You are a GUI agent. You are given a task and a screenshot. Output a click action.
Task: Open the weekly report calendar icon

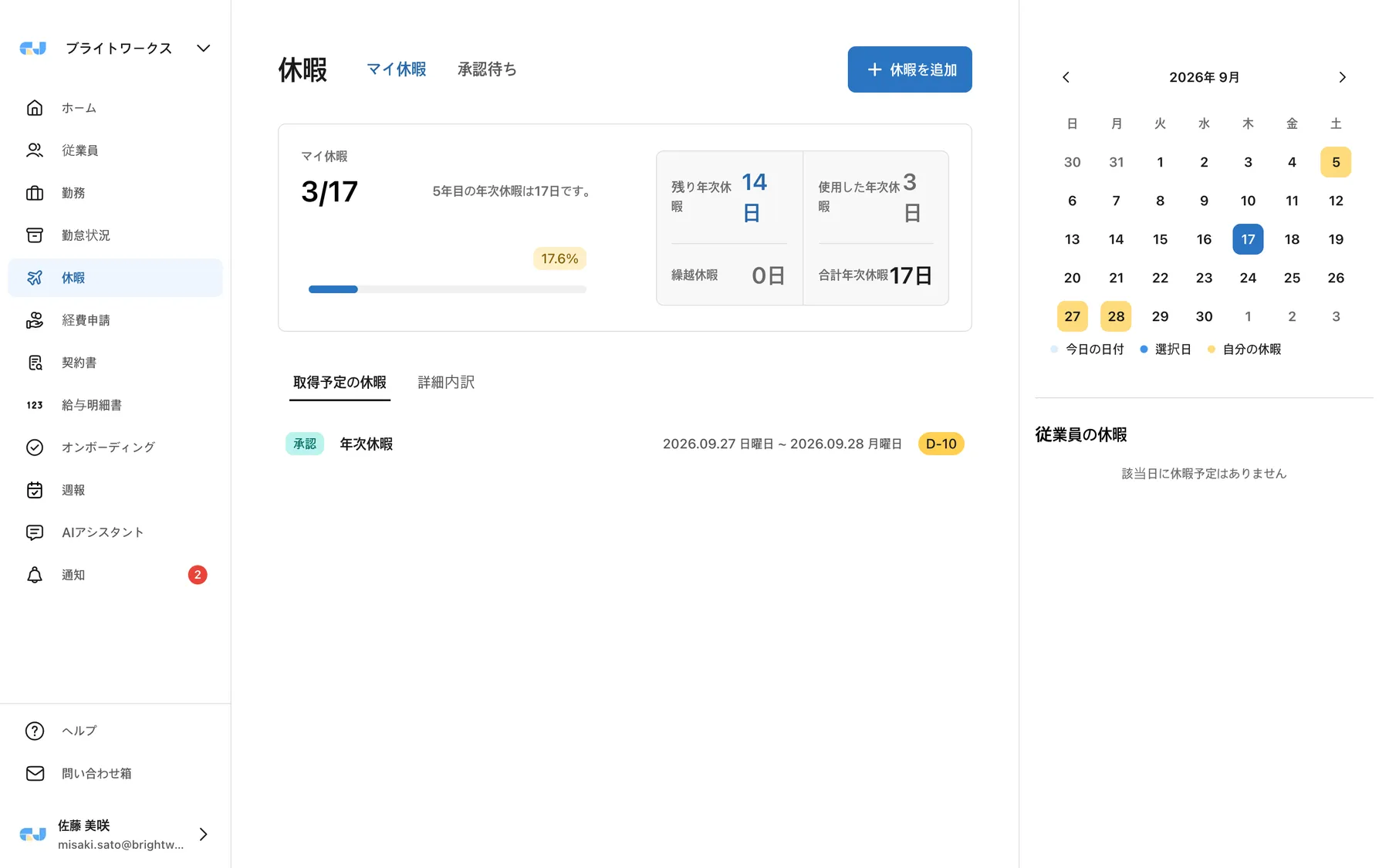[x=35, y=490]
